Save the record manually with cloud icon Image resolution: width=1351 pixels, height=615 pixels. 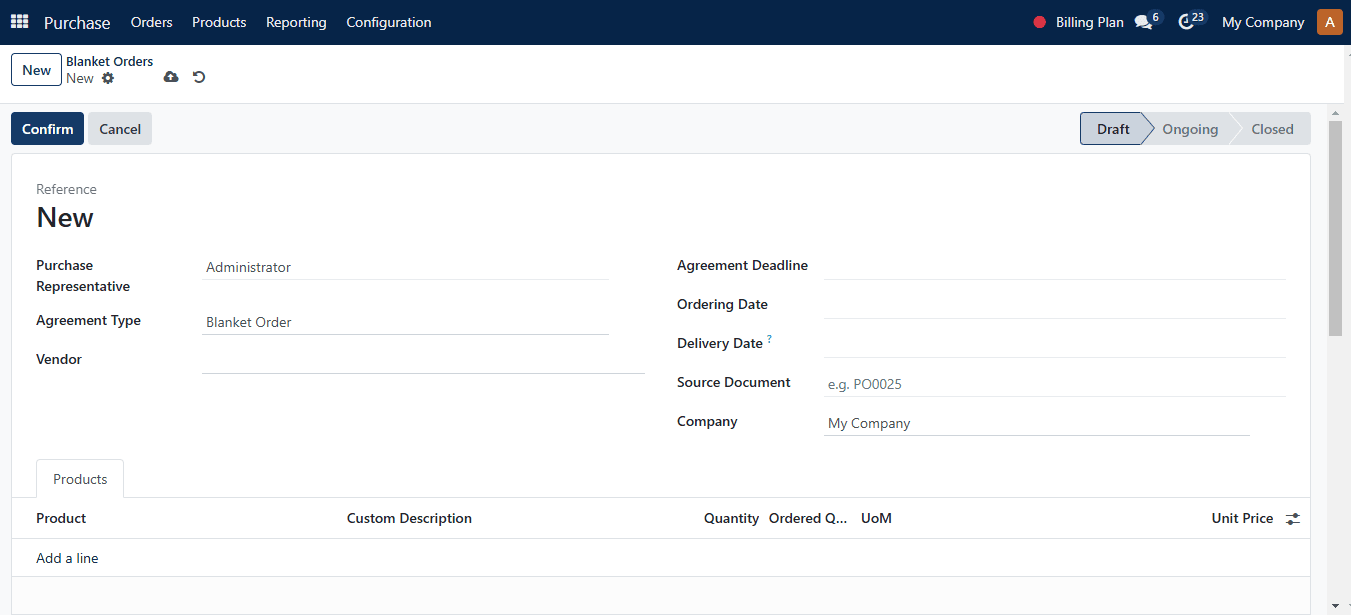[x=171, y=77]
